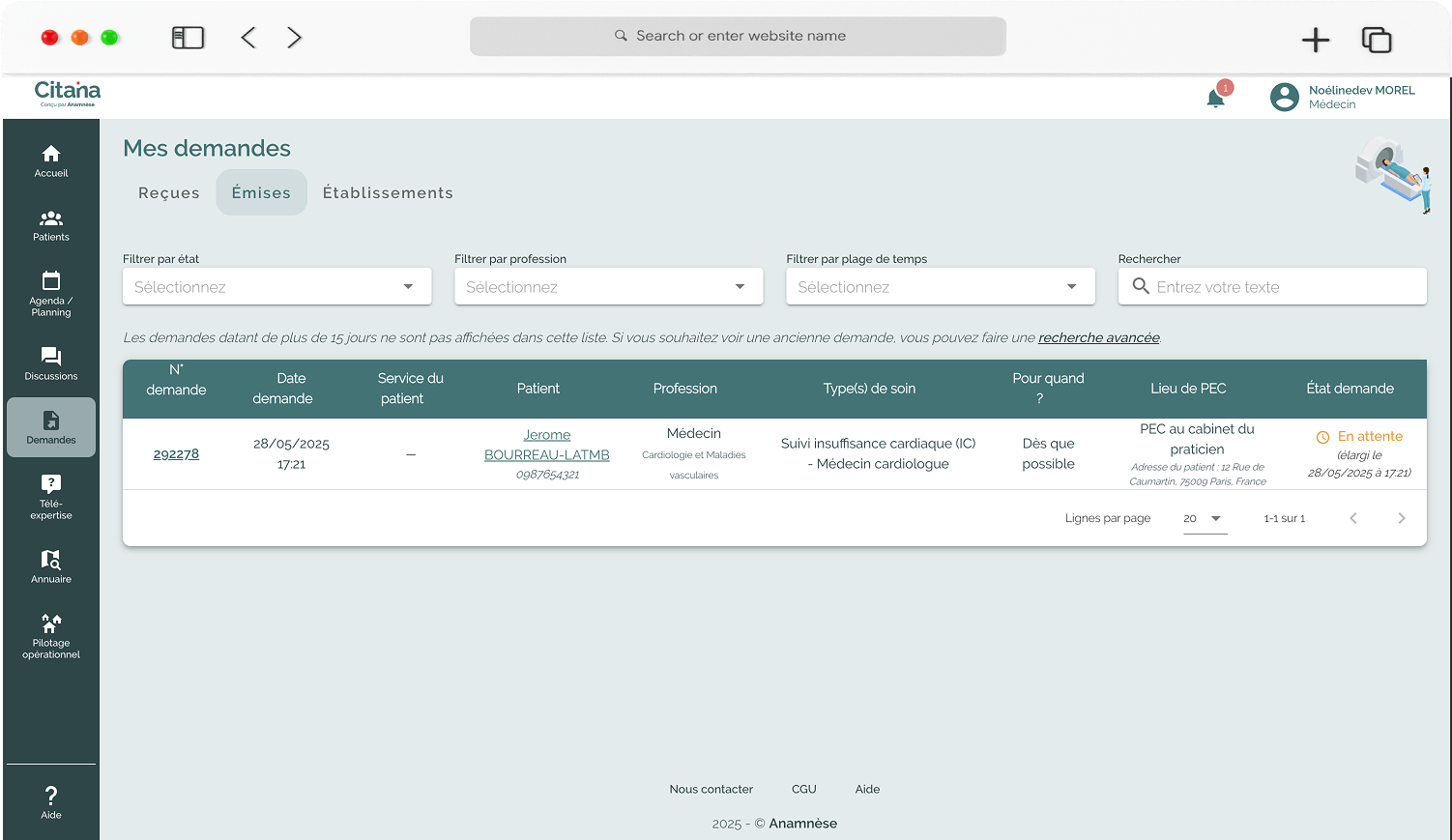Click the Dès que possible cell
Image resolution: width=1452 pixels, height=840 pixels.
1048,453
